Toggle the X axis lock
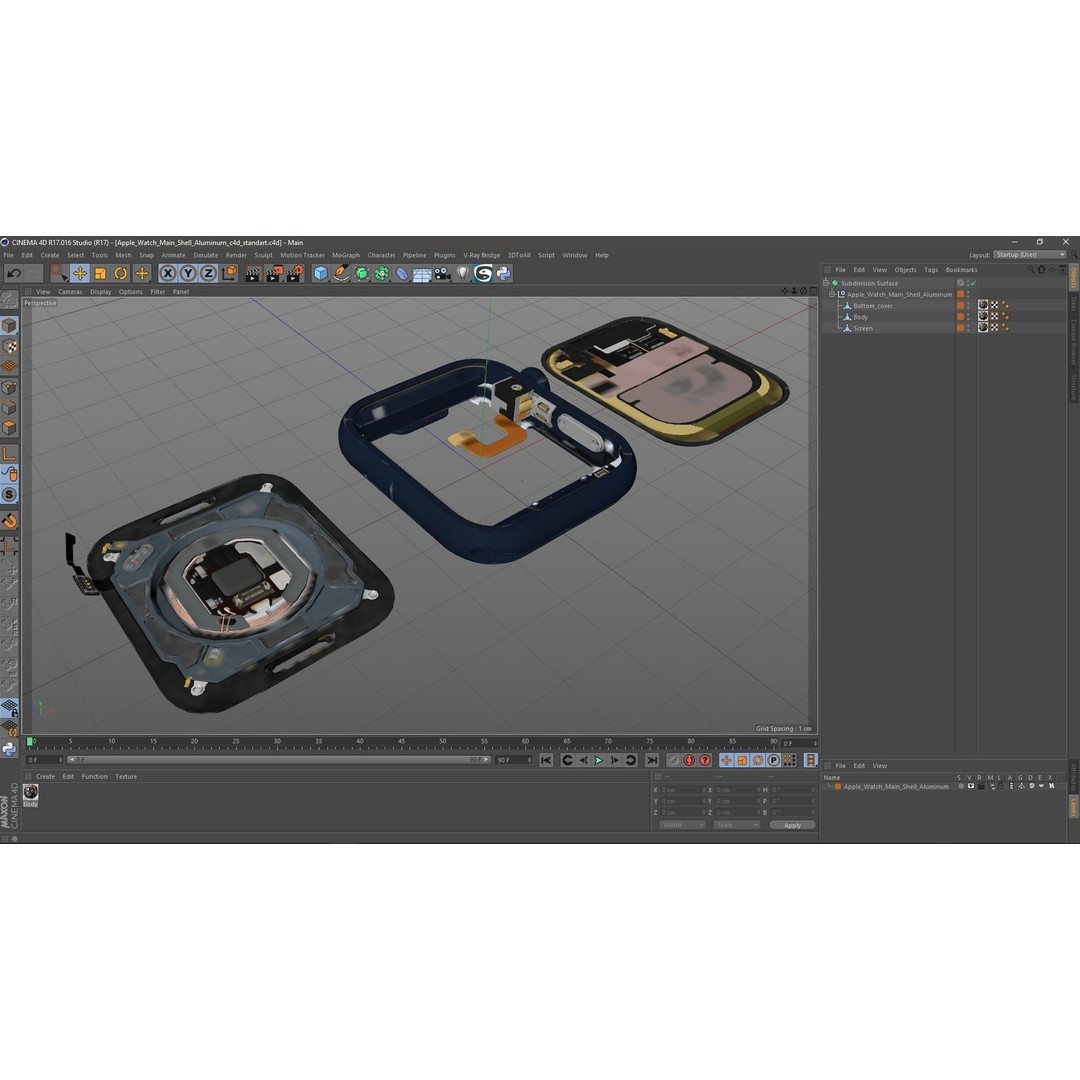Viewport: 1080px width, 1080px height. click(x=167, y=273)
